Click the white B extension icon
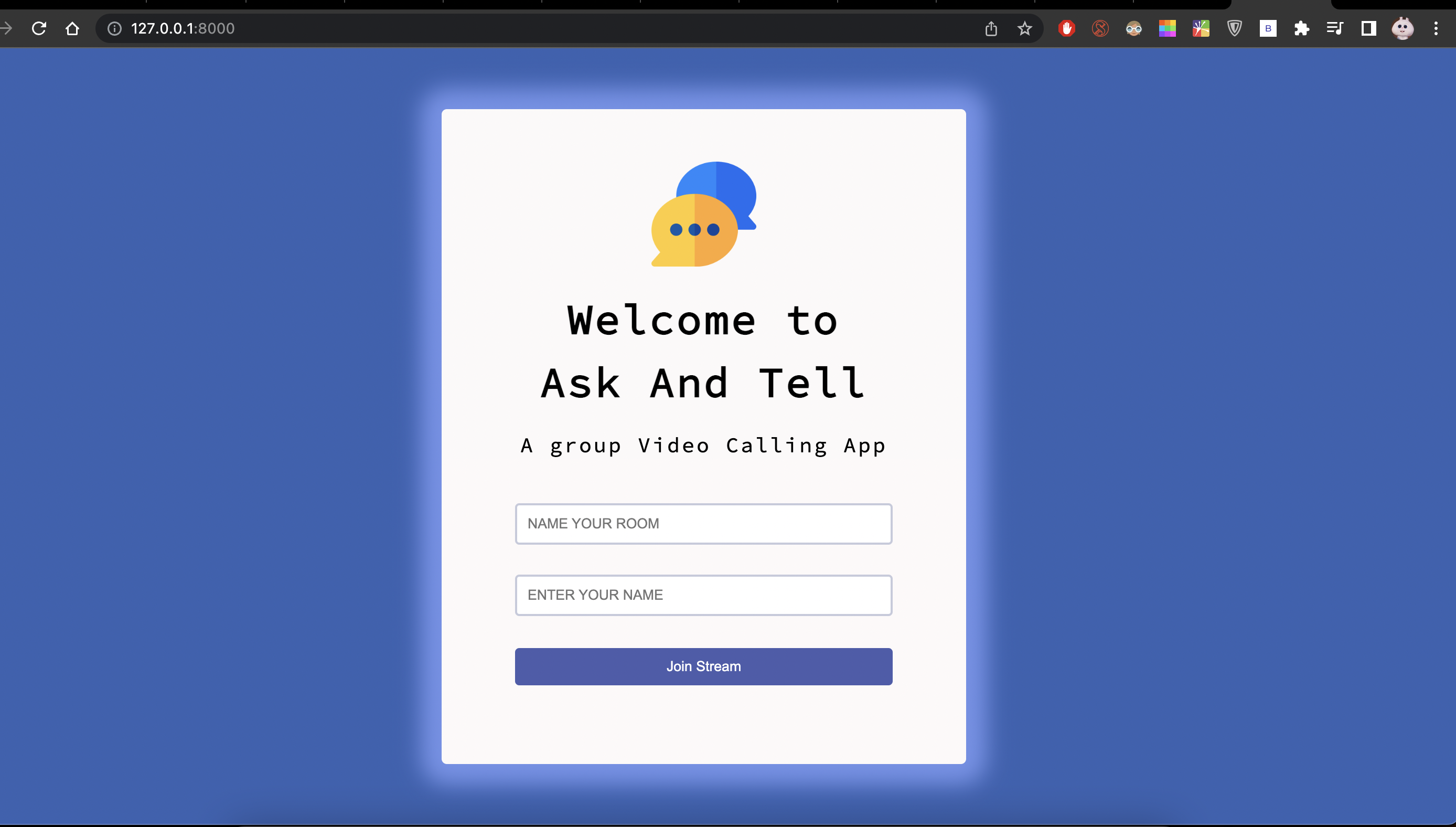Viewport: 1456px width, 827px height. (1268, 28)
